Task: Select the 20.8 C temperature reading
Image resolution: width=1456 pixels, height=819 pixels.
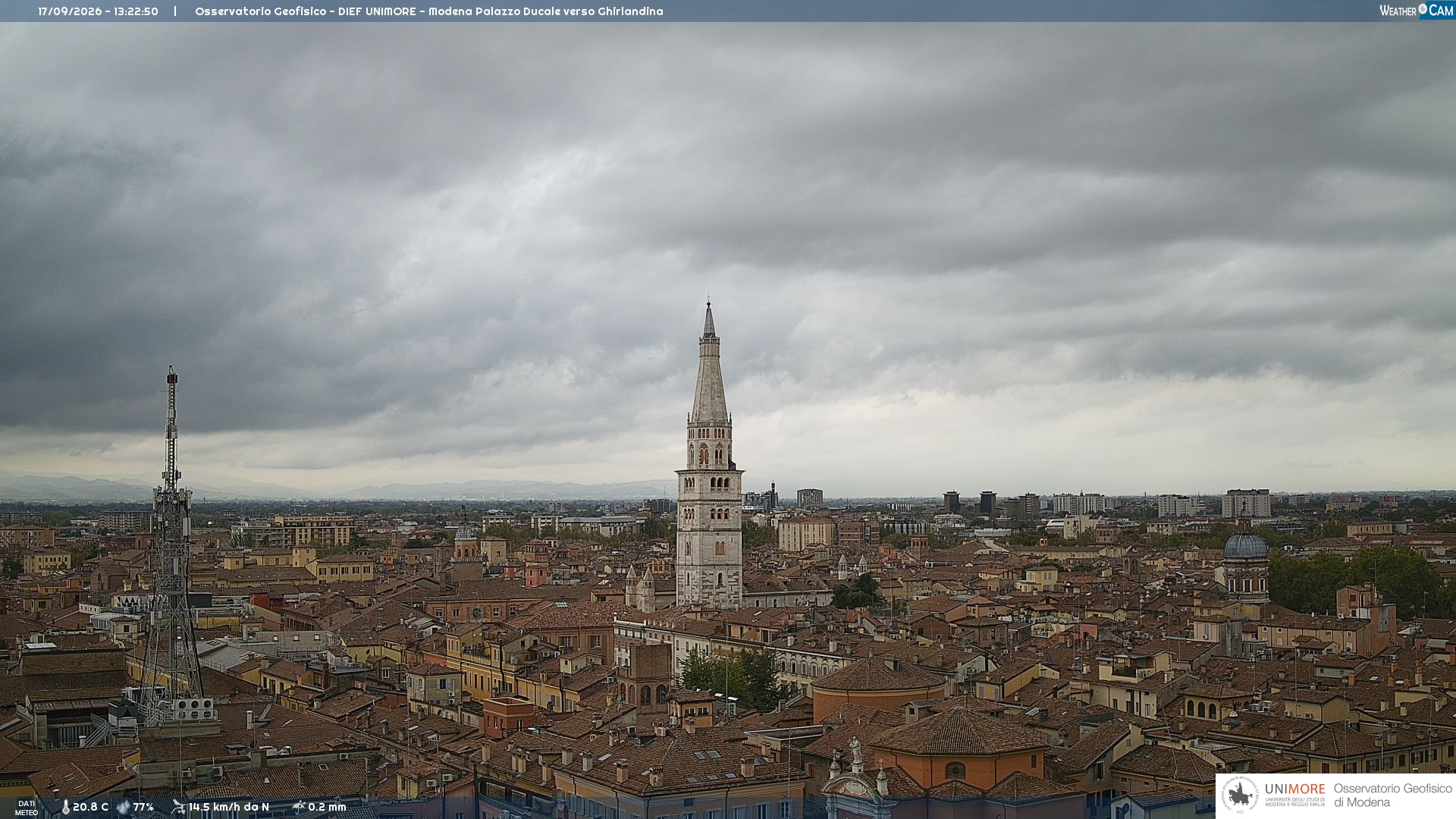Action: click(90, 807)
